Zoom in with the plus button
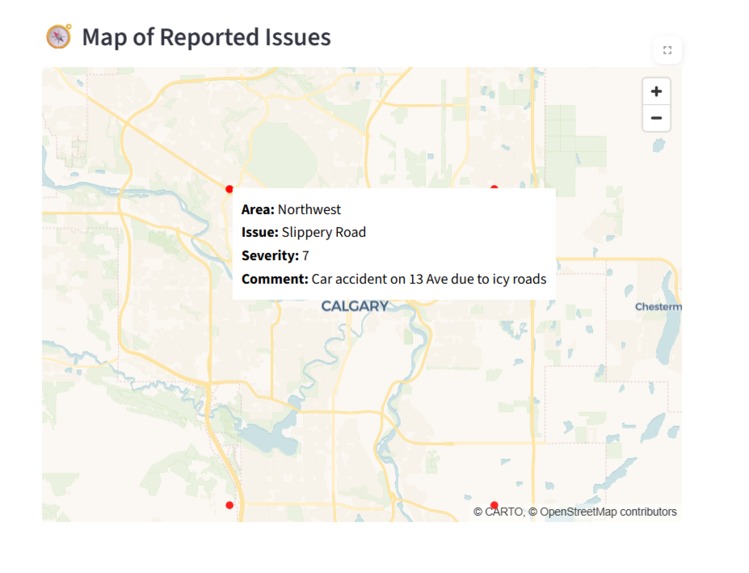This screenshot has width=749, height=573. click(656, 91)
